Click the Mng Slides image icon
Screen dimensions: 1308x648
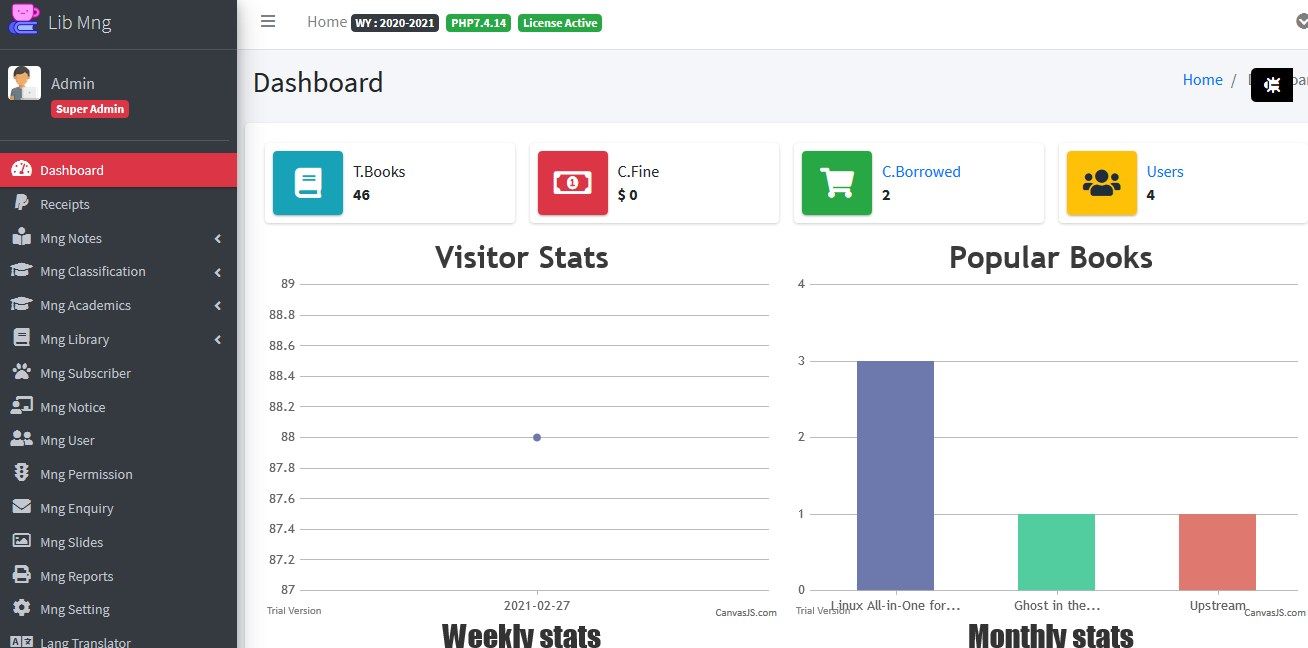[21, 541]
